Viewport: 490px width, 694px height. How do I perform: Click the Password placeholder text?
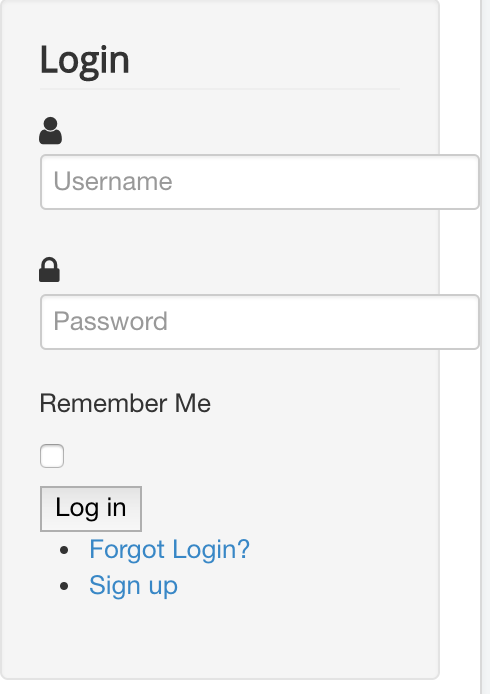[111, 321]
